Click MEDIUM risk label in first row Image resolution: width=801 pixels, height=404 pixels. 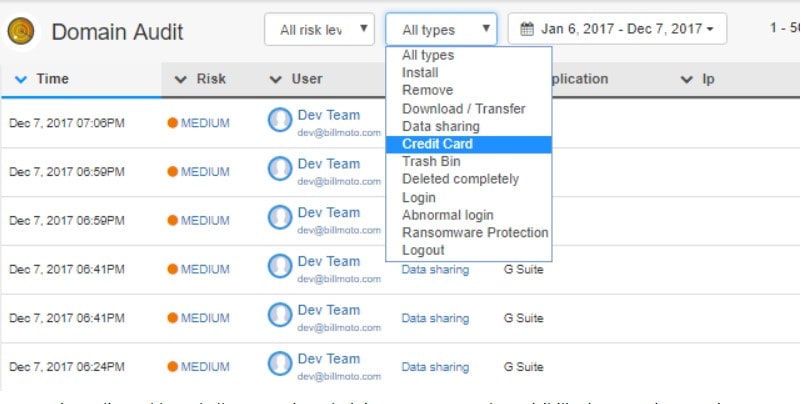pyautogui.click(x=205, y=123)
